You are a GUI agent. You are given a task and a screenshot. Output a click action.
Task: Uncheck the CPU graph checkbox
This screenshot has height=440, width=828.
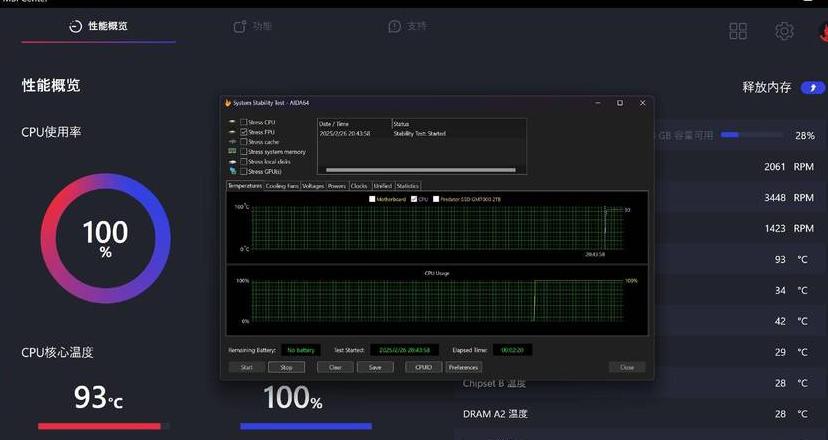click(x=414, y=199)
